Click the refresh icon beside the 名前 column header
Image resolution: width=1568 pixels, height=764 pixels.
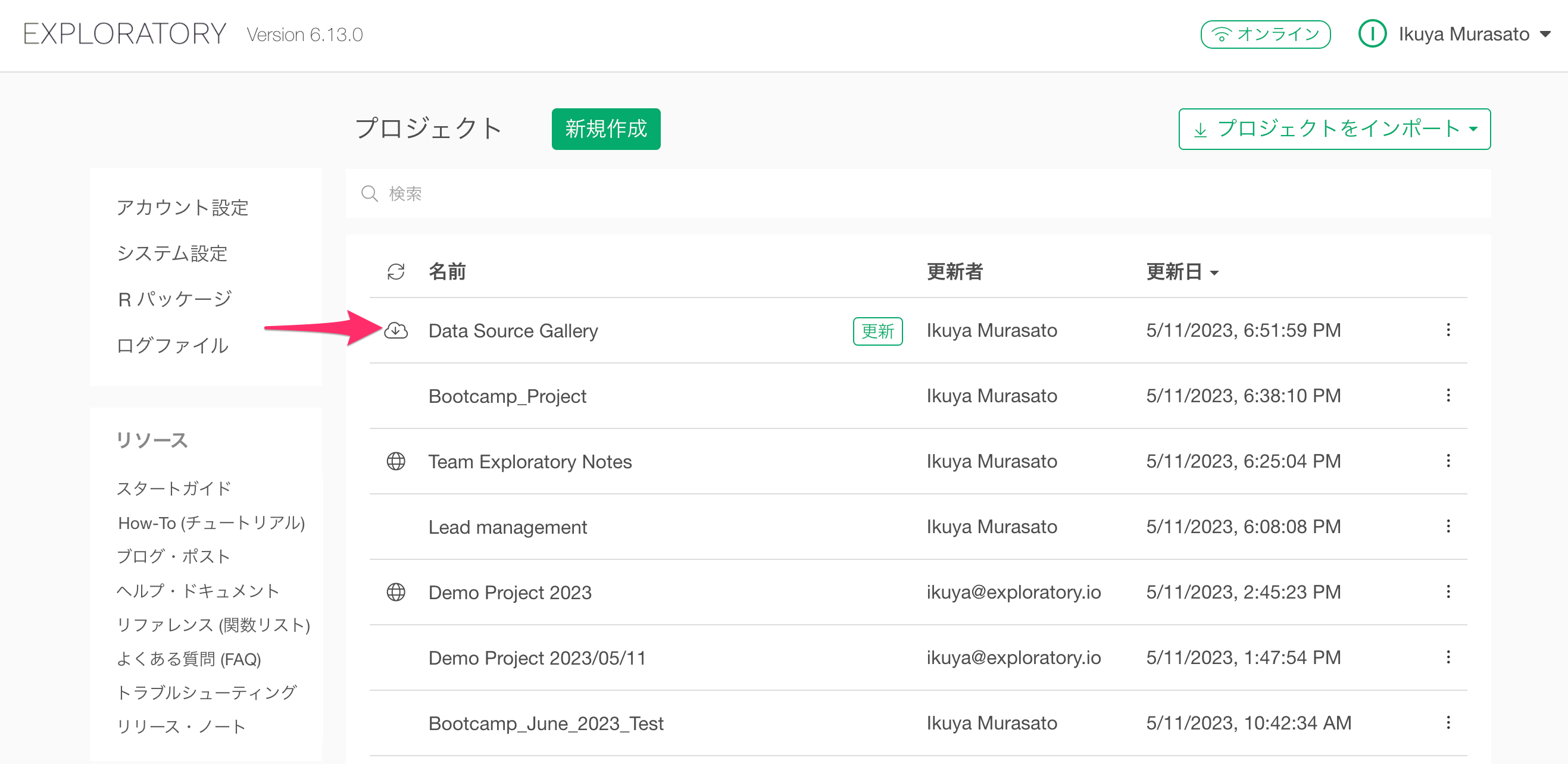coord(396,272)
